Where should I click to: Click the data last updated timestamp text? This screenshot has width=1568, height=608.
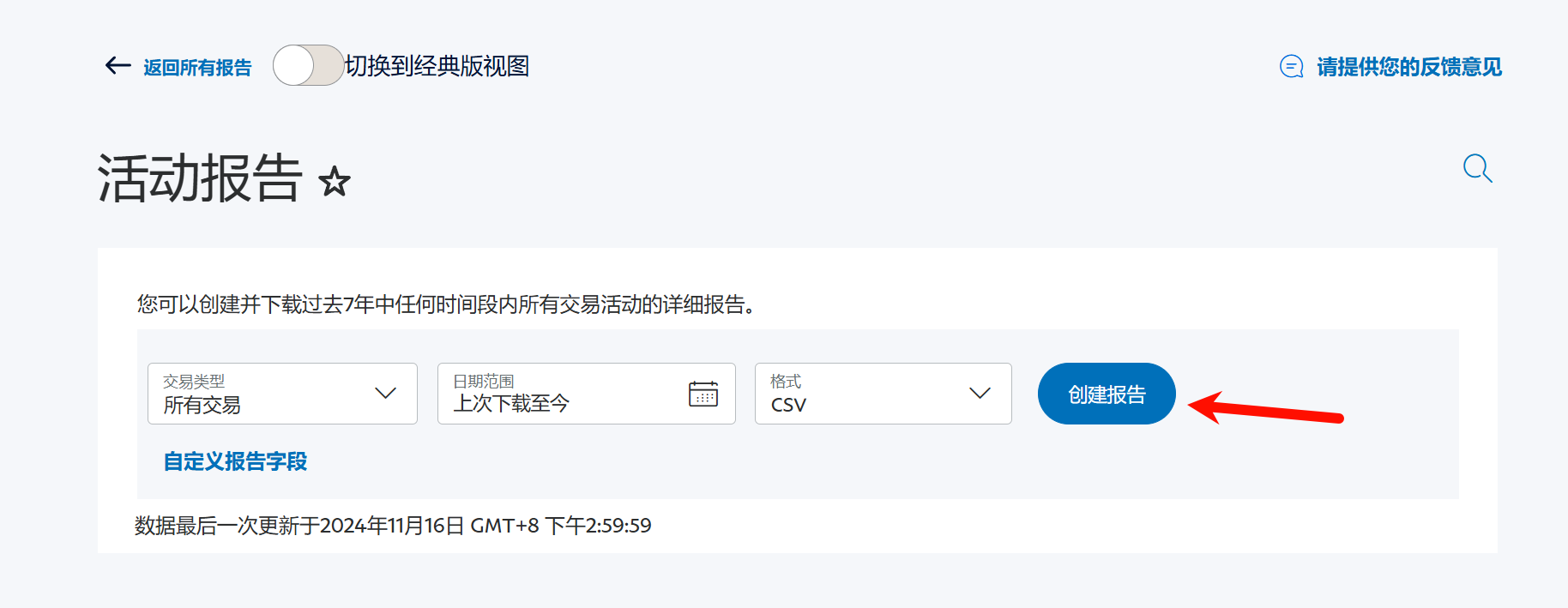point(393,526)
